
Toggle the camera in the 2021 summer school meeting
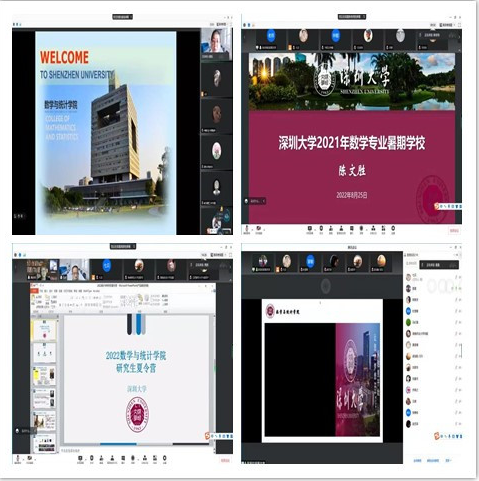point(258,229)
